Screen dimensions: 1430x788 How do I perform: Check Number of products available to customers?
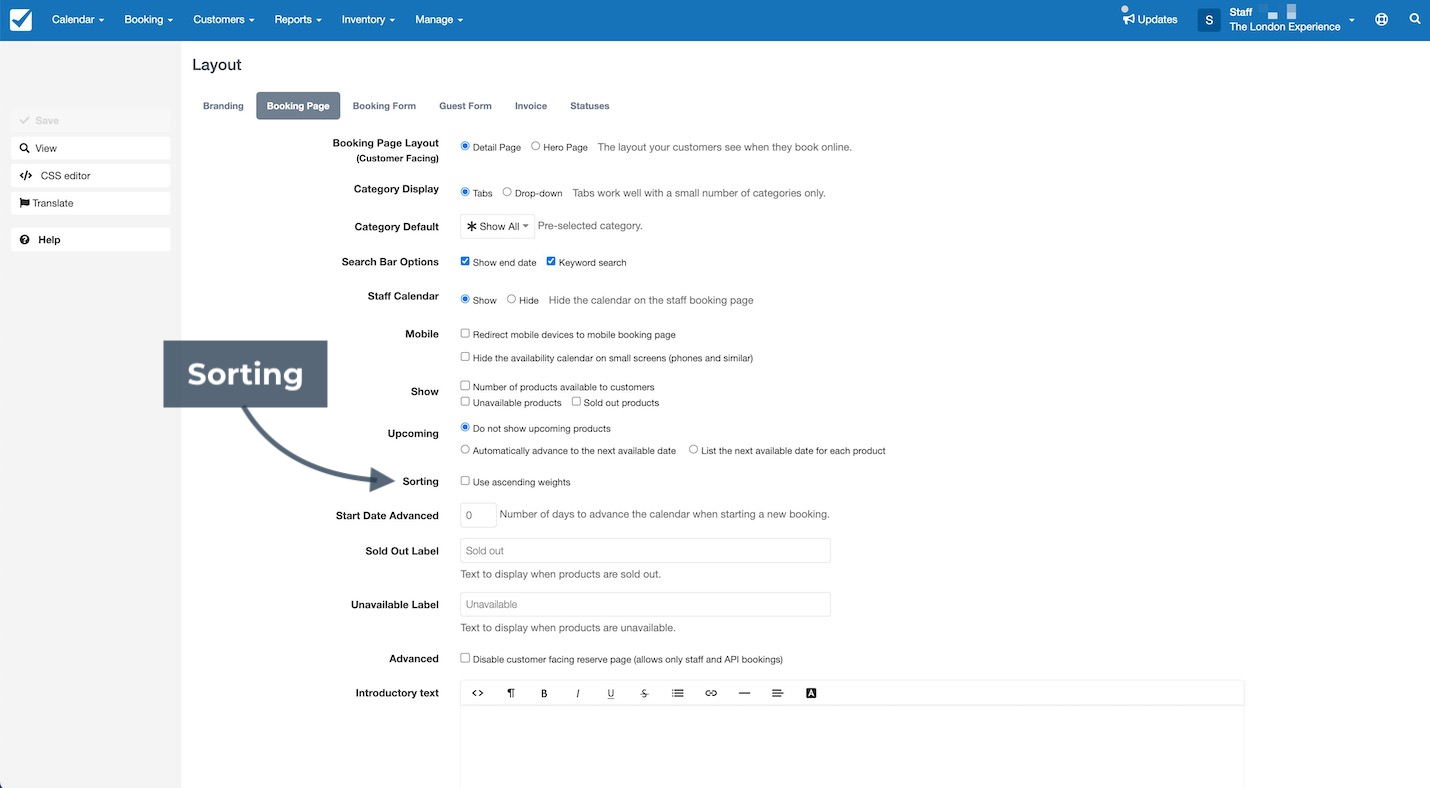tap(465, 385)
